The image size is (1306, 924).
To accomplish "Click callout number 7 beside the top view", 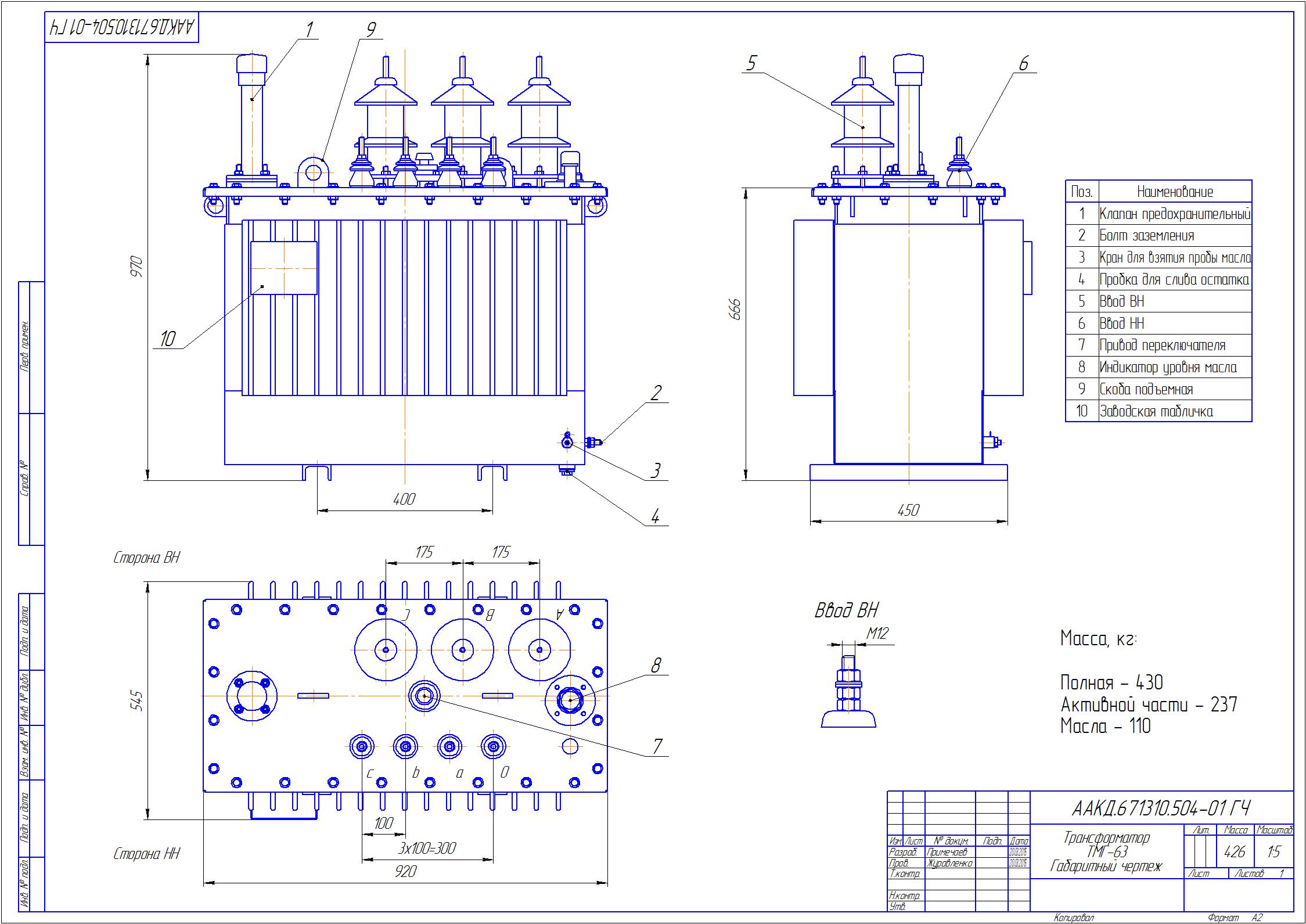I will (657, 746).
